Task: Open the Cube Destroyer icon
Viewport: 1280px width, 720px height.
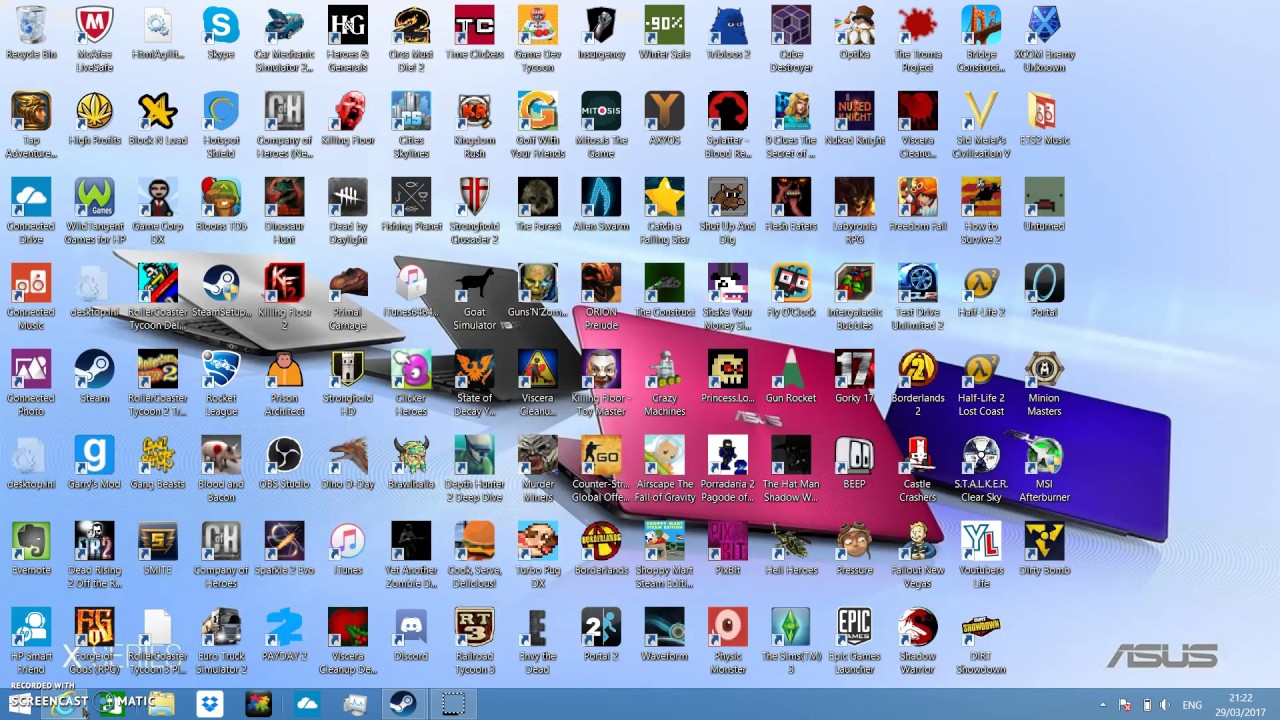Action: coord(791,39)
